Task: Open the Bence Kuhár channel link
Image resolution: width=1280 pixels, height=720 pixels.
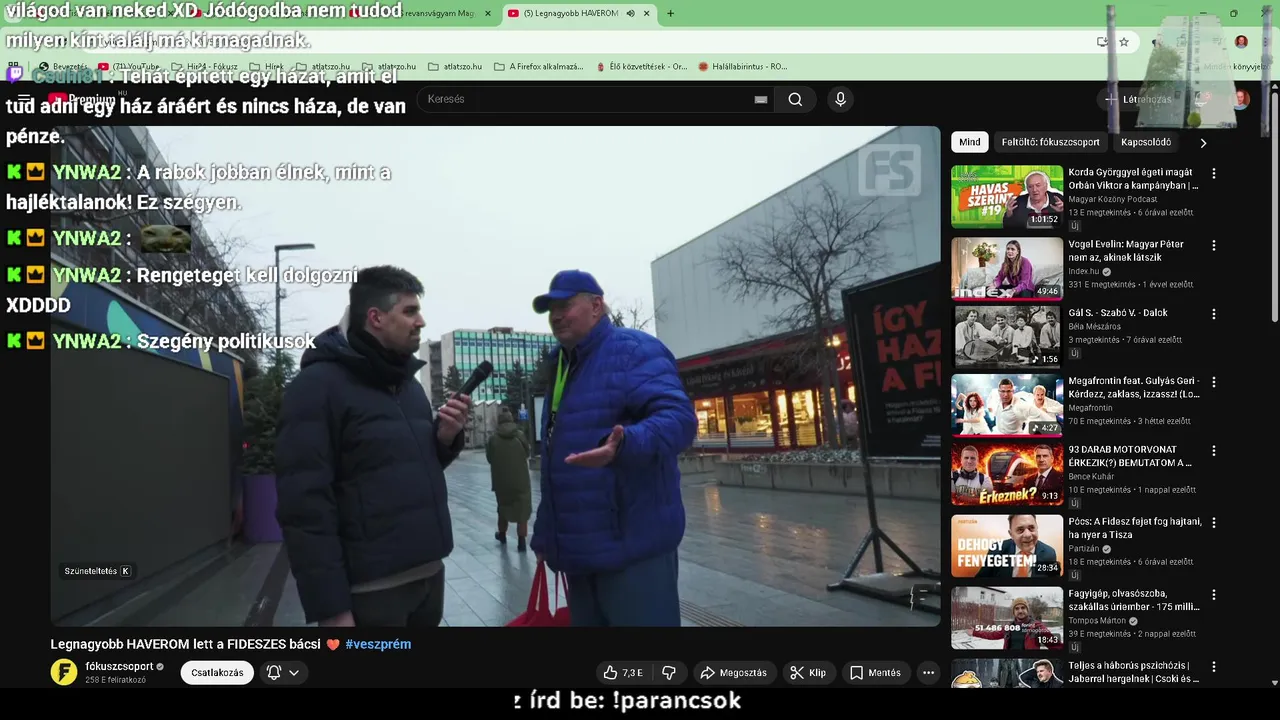Action: coord(1095,477)
